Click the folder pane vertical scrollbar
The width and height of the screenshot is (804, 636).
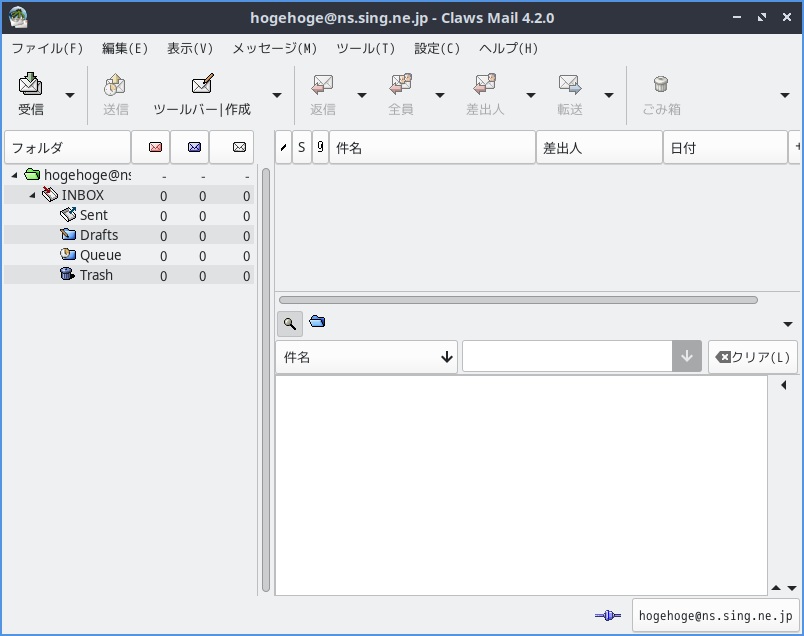tap(266, 380)
